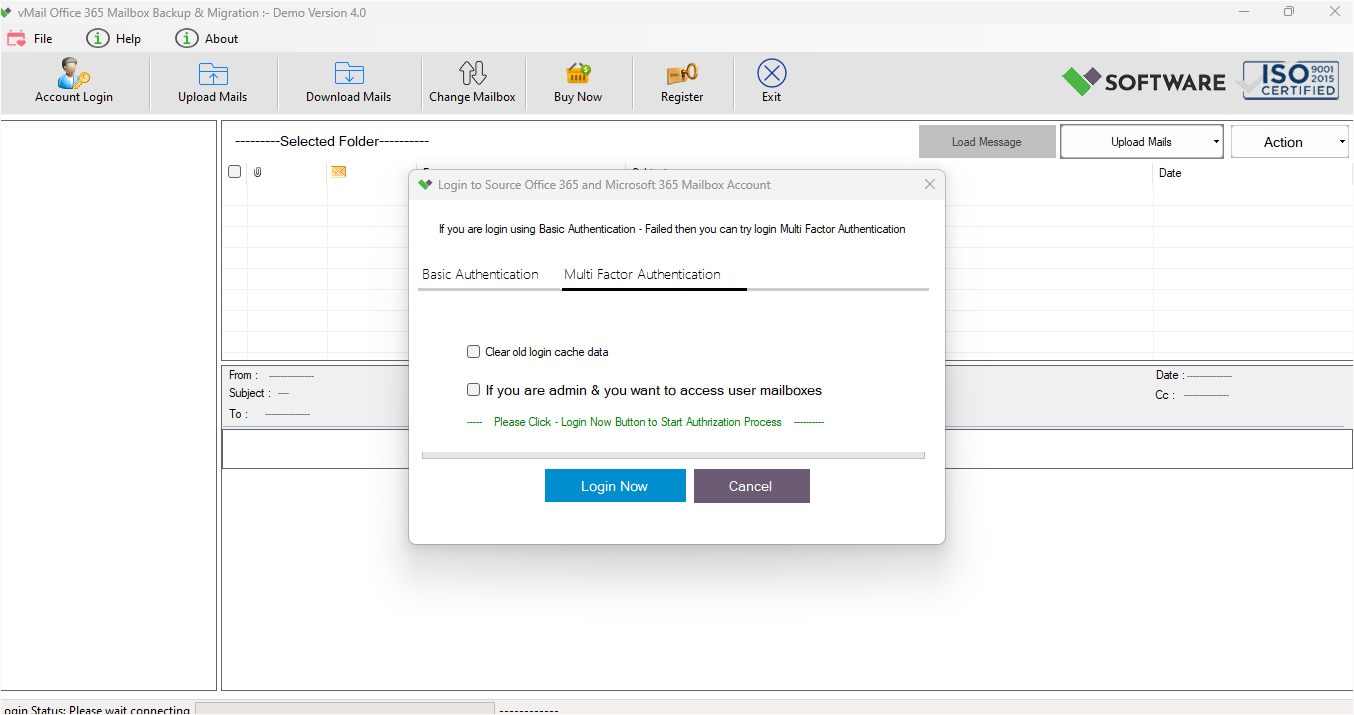Viewport: 1354px width, 715px height.
Task: Close the login dialog with X
Action: [930, 184]
